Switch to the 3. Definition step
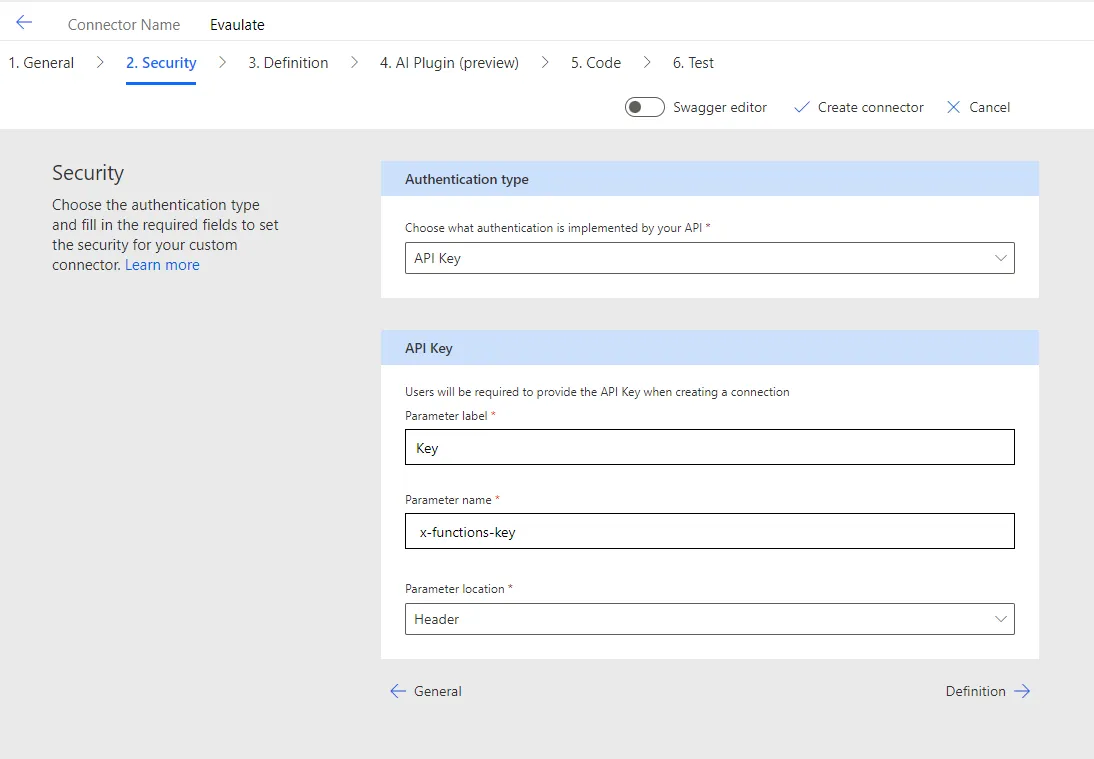 coord(288,63)
